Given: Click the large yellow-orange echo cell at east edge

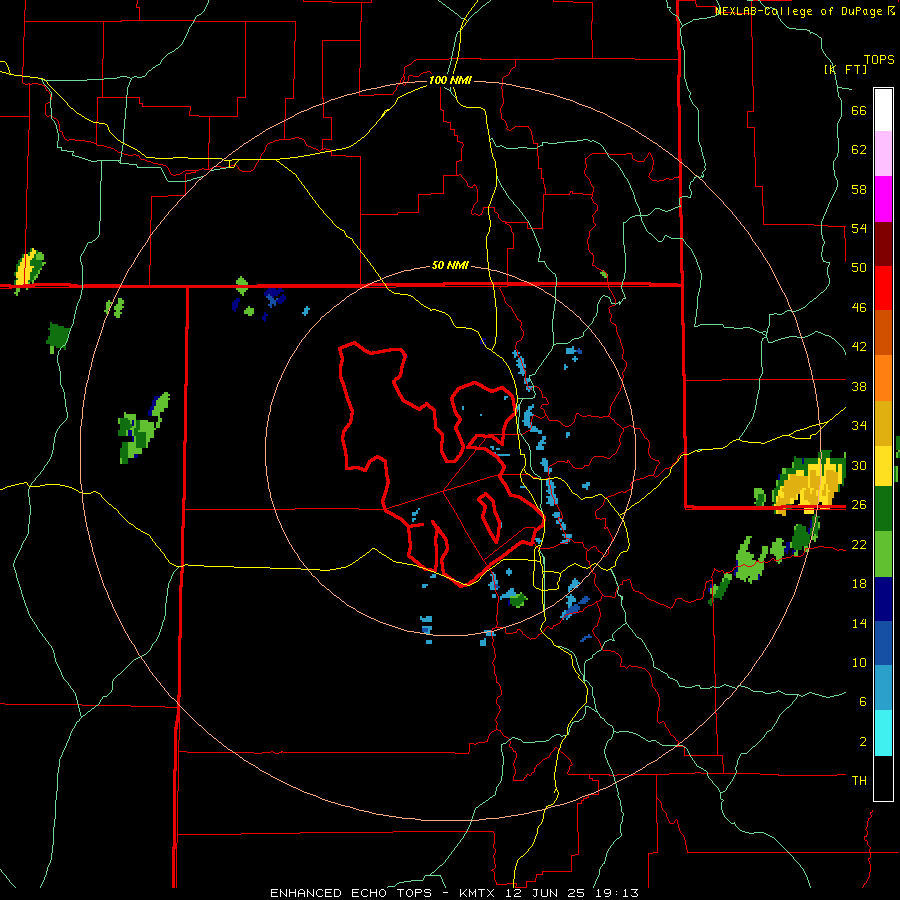Looking at the screenshot, I should (x=808, y=484).
